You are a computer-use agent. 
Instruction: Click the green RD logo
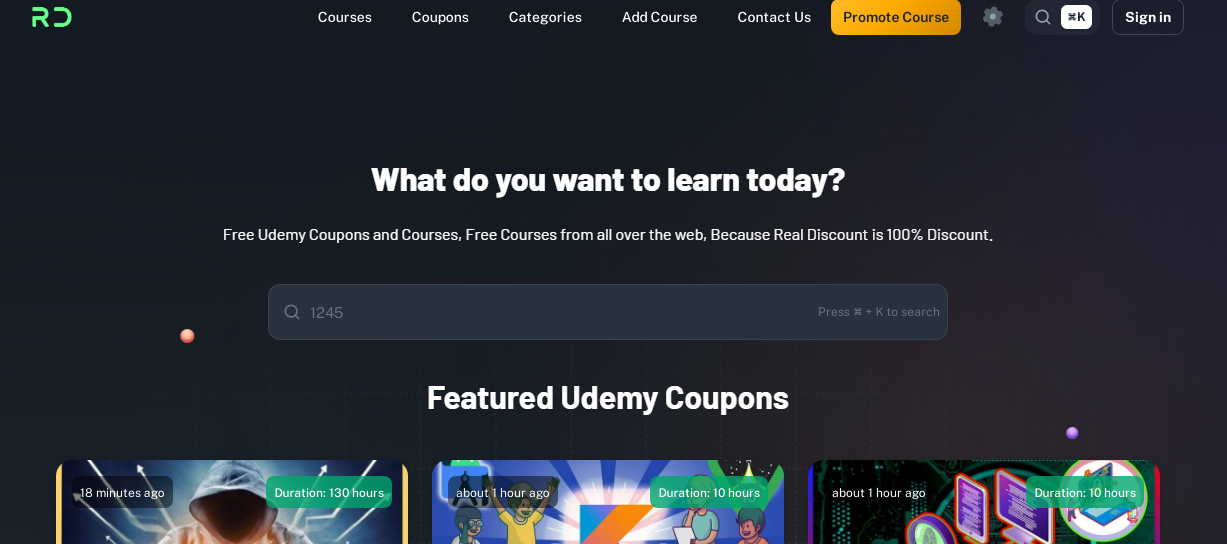[x=52, y=17]
